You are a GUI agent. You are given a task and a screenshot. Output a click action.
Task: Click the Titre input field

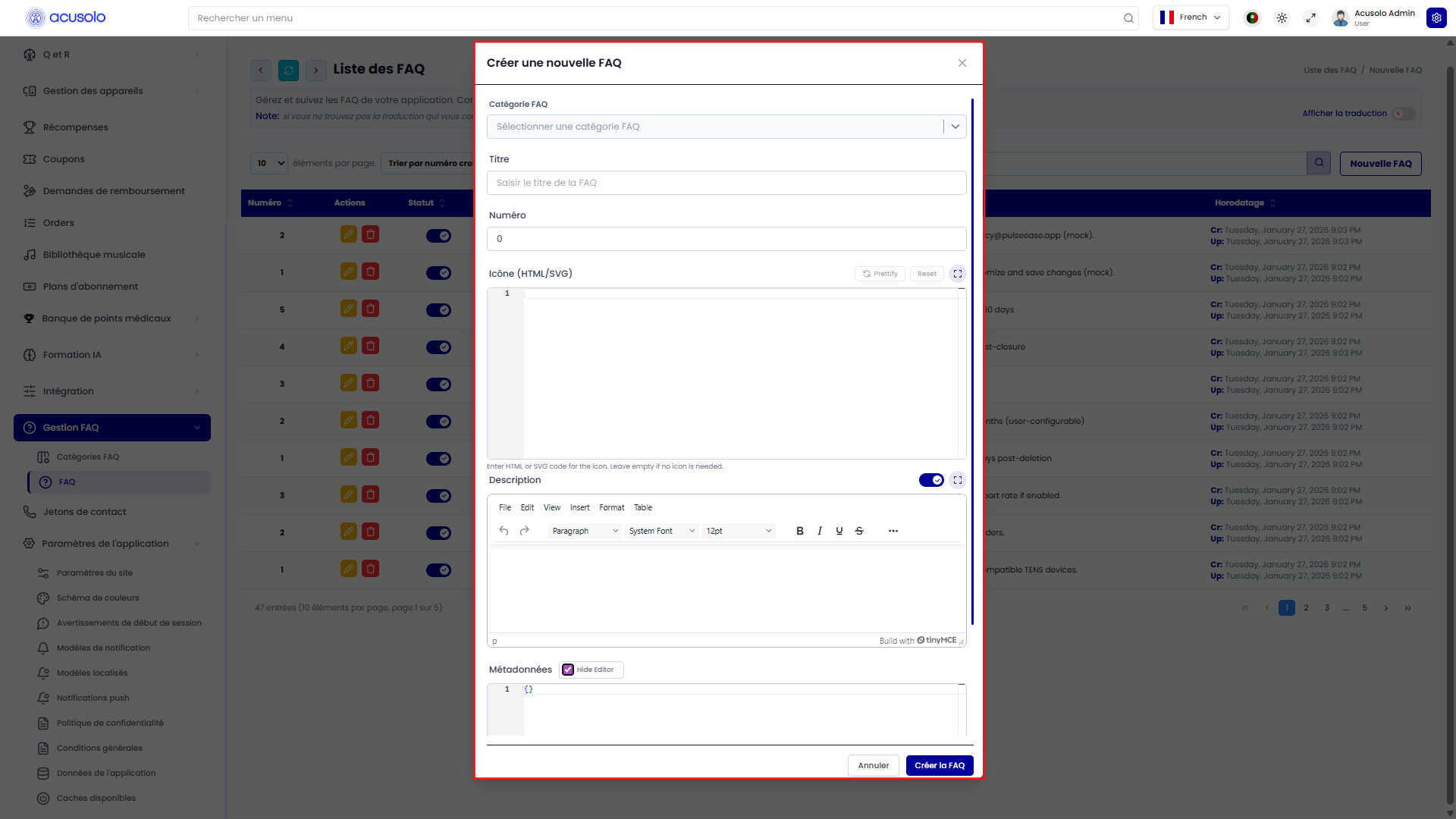[726, 183]
